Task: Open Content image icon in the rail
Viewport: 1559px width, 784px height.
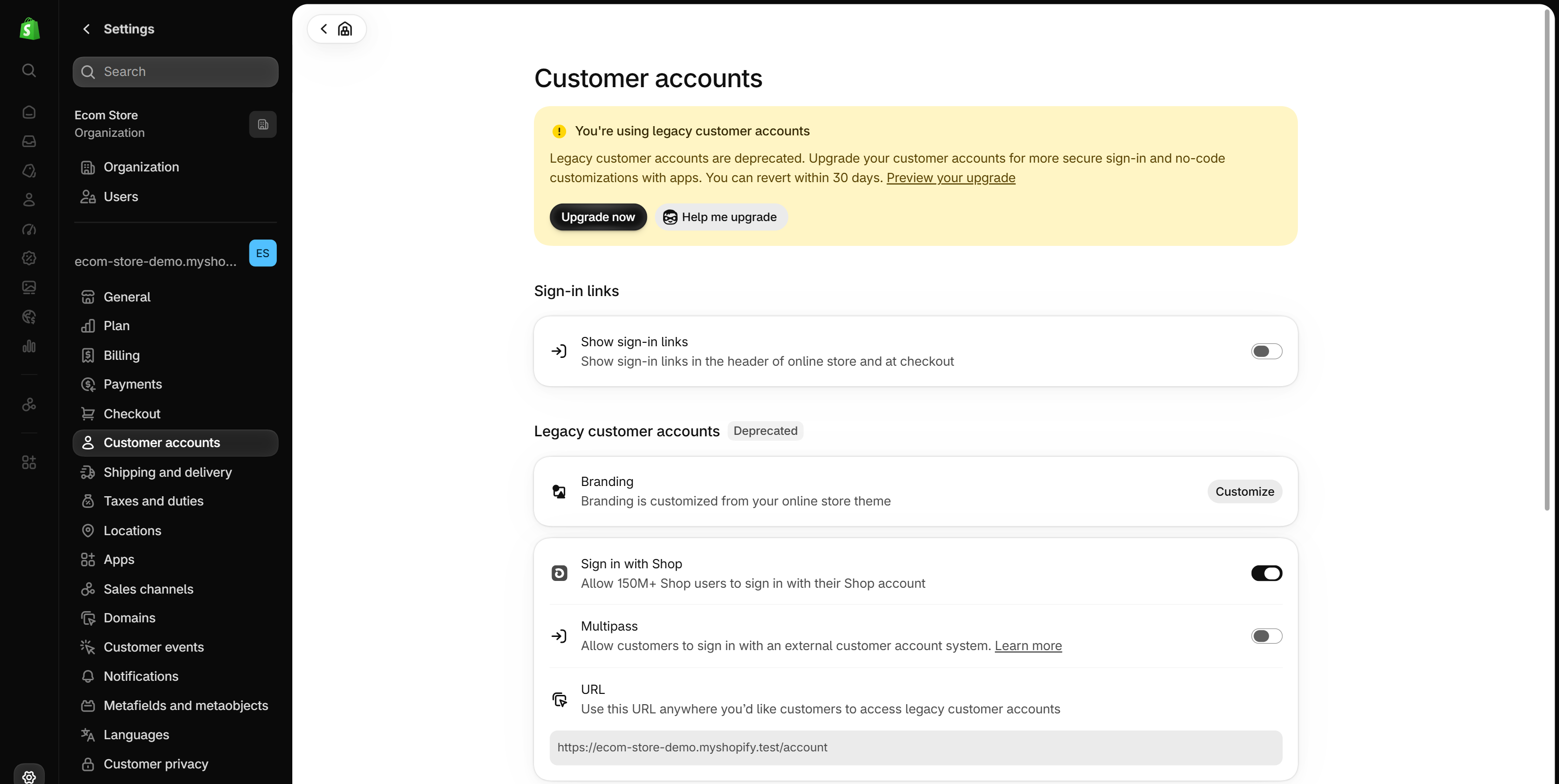Action: coord(29,287)
